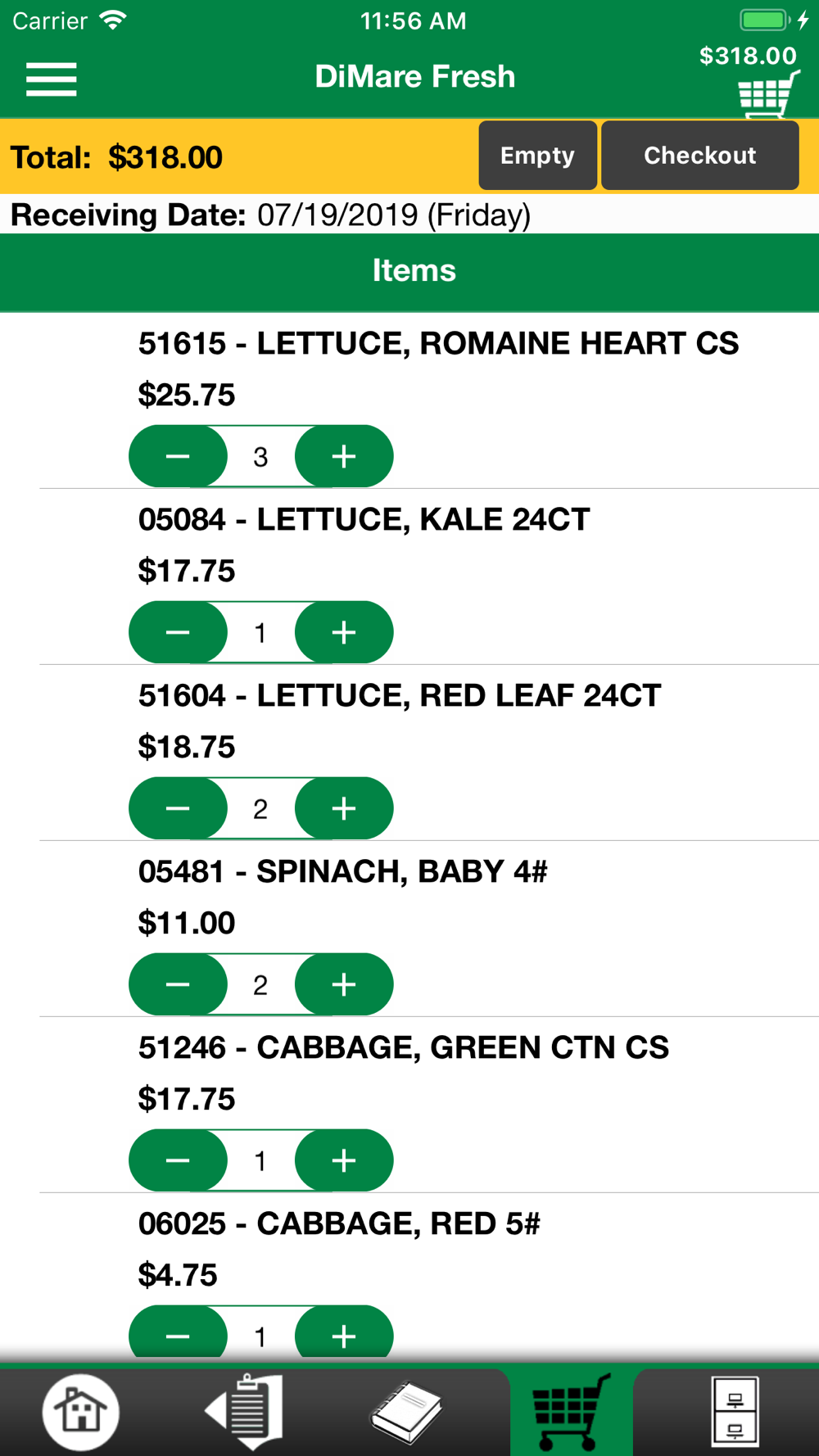Increase Red Leaf lettuce quantity
Image resolution: width=819 pixels, height=1456 pixels.
point(344,808)
